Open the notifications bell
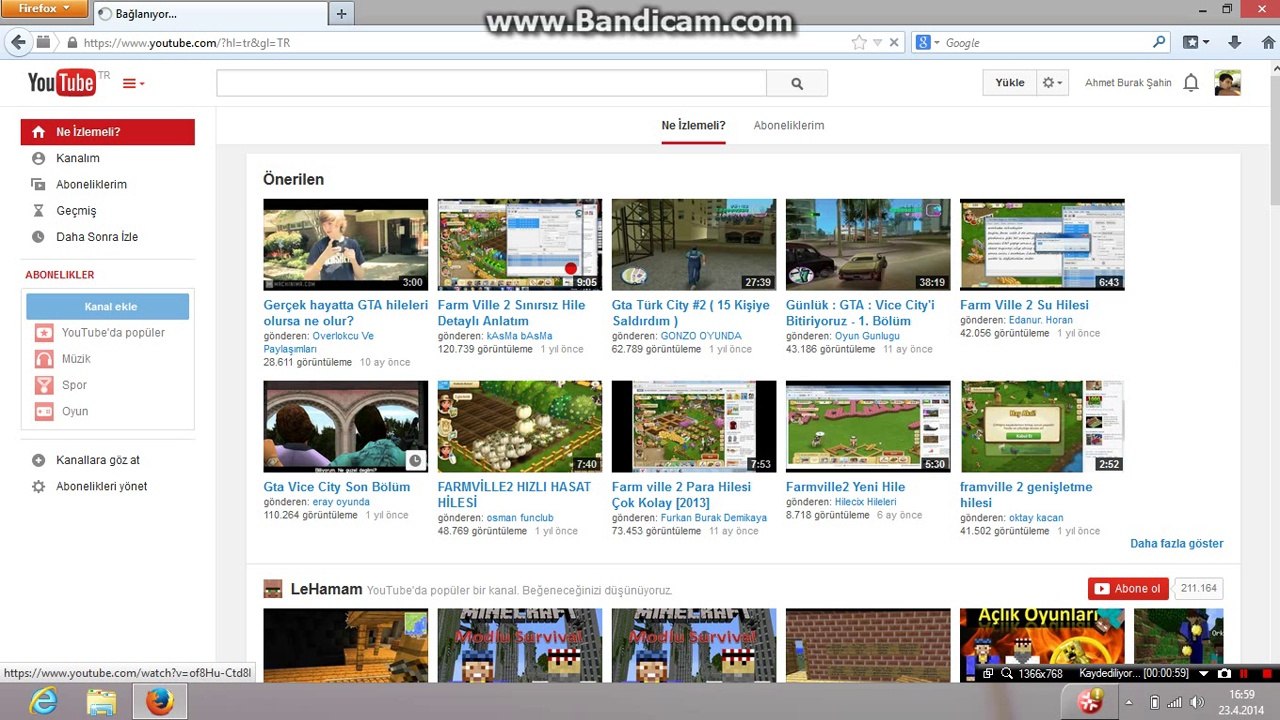This screenshot has width=1280, height=720. (x=1191, y=83)
